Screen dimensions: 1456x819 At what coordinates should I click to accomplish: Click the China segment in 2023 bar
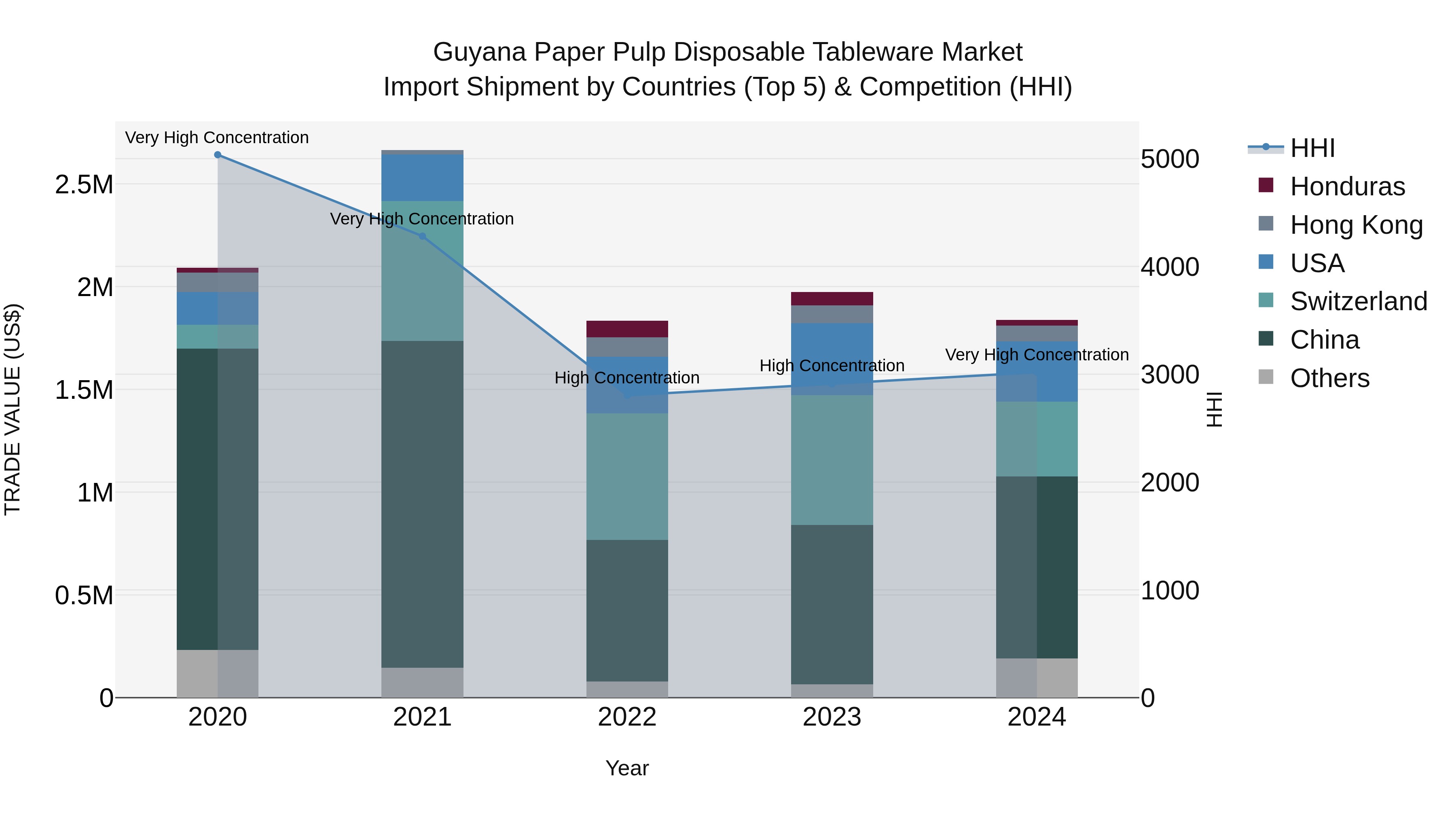tap(832, 605)
